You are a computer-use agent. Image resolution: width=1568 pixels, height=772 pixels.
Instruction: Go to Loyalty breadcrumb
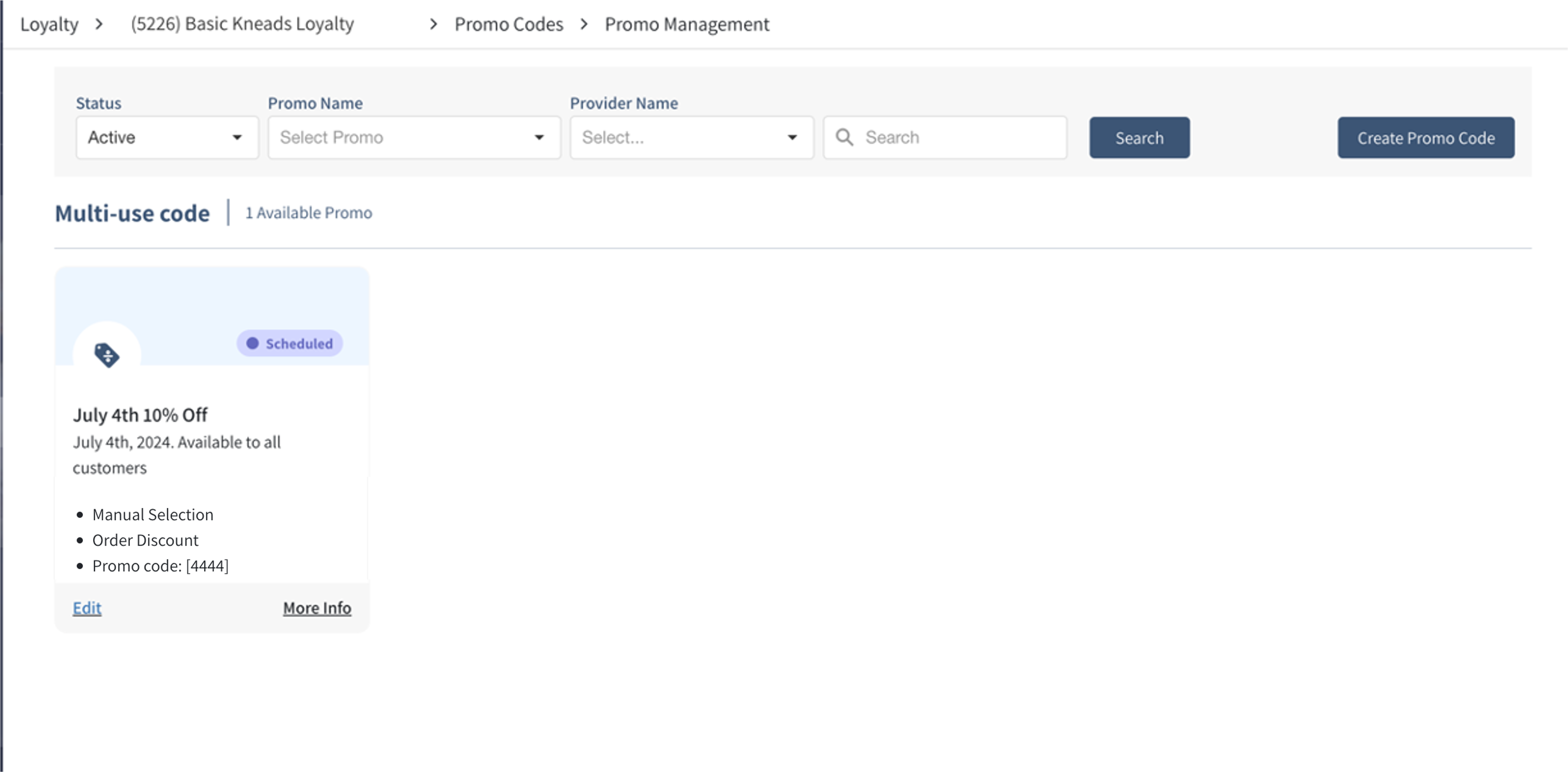[49, 24]
